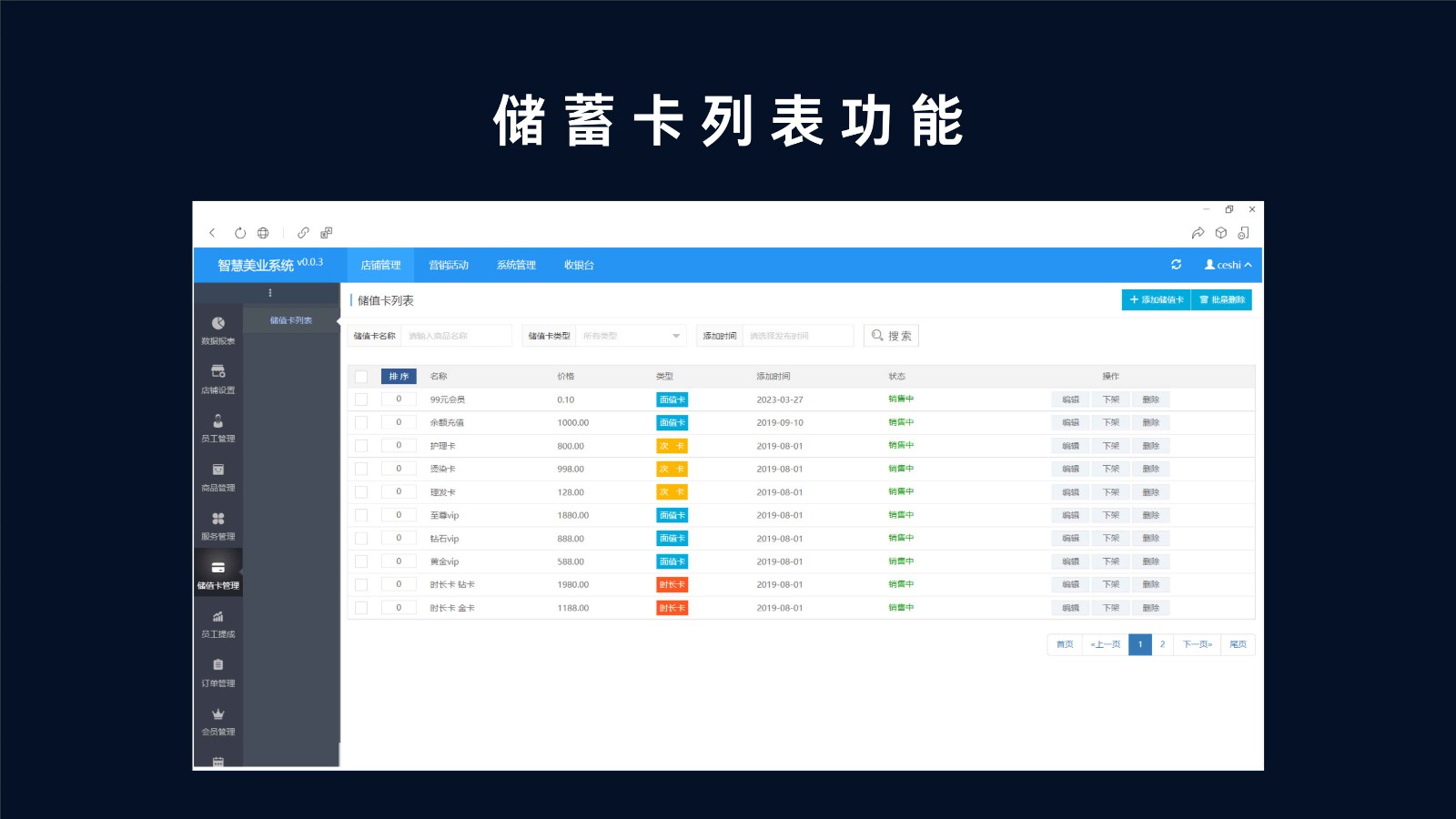Viewport: 1456px width, 819px height.
Task: Open 商品管理 in the sidebar
Action: pyautogui.click(x=218, y=478)
